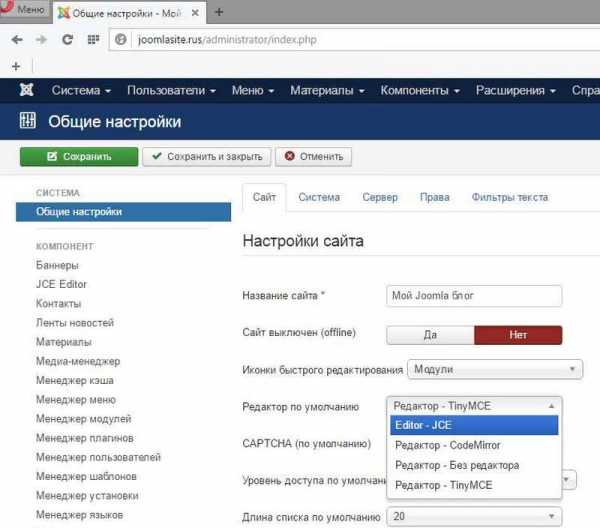This screenshot has height=528, width=600.
Task: Open Менеджер модулей sidebar link
Action: [x=83, y=419]
